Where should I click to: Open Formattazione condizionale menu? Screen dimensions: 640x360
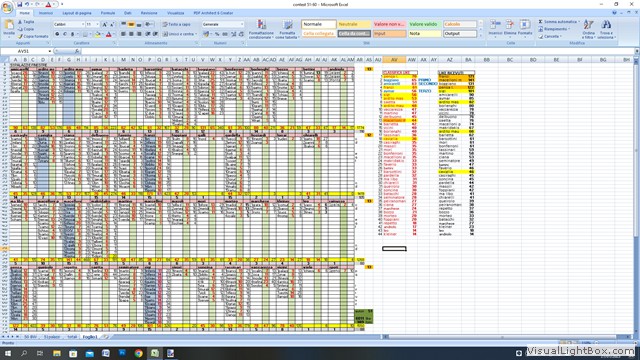(x=261, y=29)
